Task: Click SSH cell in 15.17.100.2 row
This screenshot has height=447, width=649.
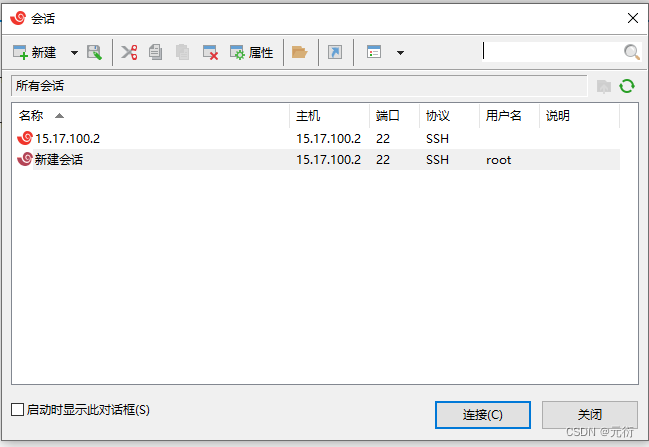Action: (437, 139)
